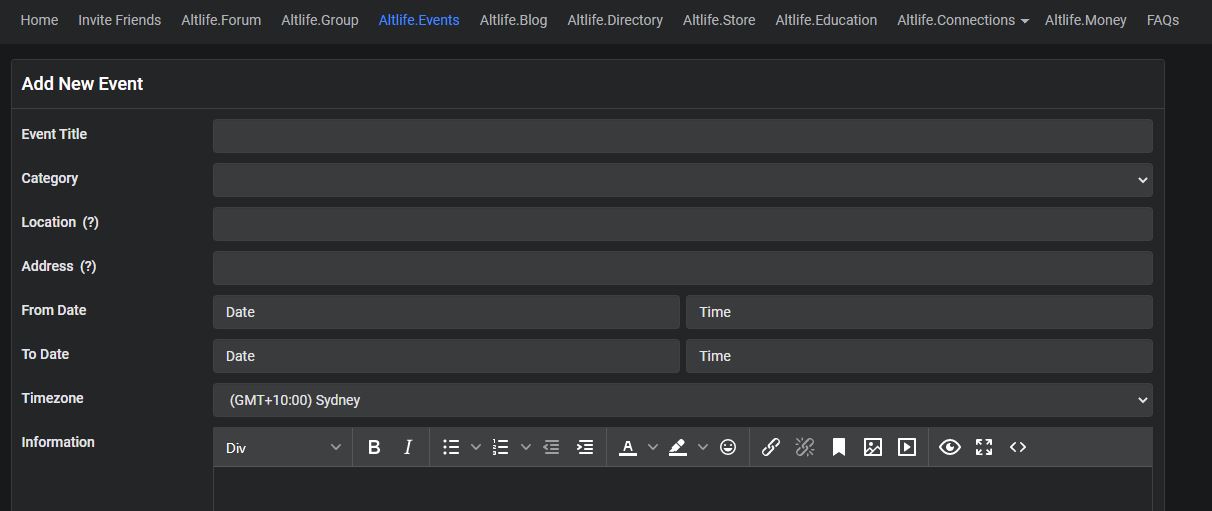Open the Altlife.Connections menu
This screenshot has width=1212, height=511.
[x=962, y=20]
